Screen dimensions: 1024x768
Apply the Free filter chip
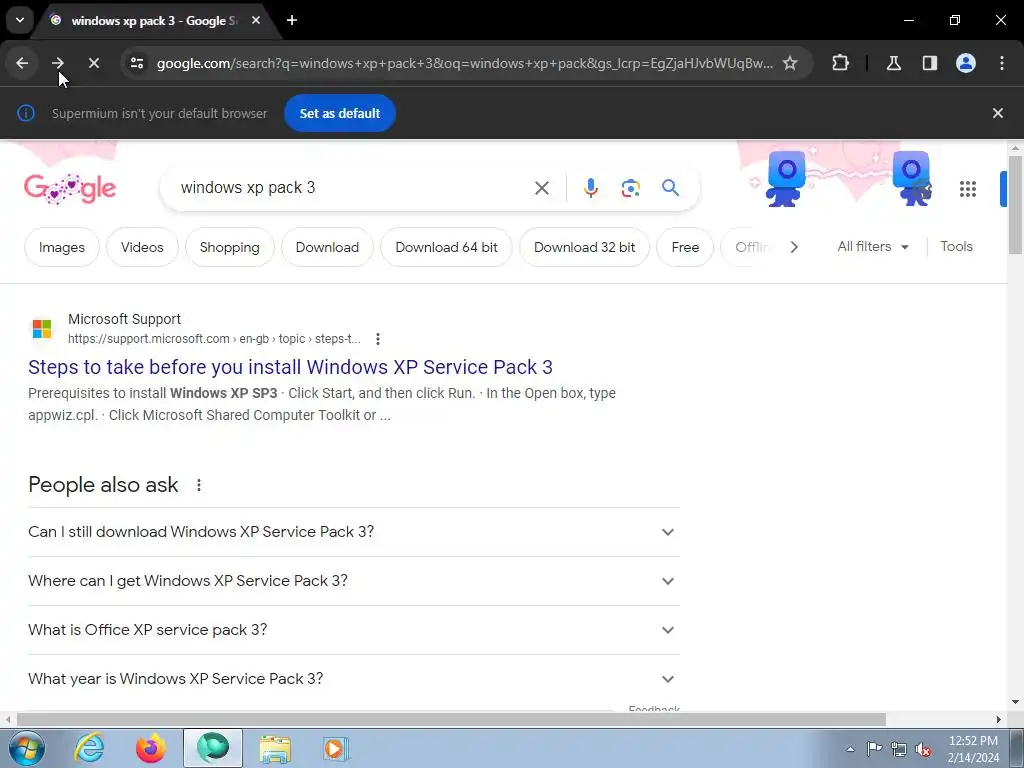click(685, 248)
